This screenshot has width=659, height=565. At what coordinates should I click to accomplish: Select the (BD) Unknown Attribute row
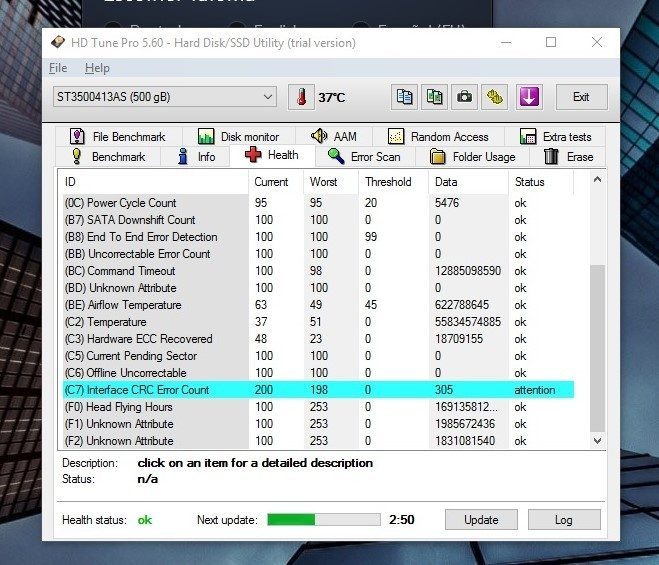coord(318,288)
